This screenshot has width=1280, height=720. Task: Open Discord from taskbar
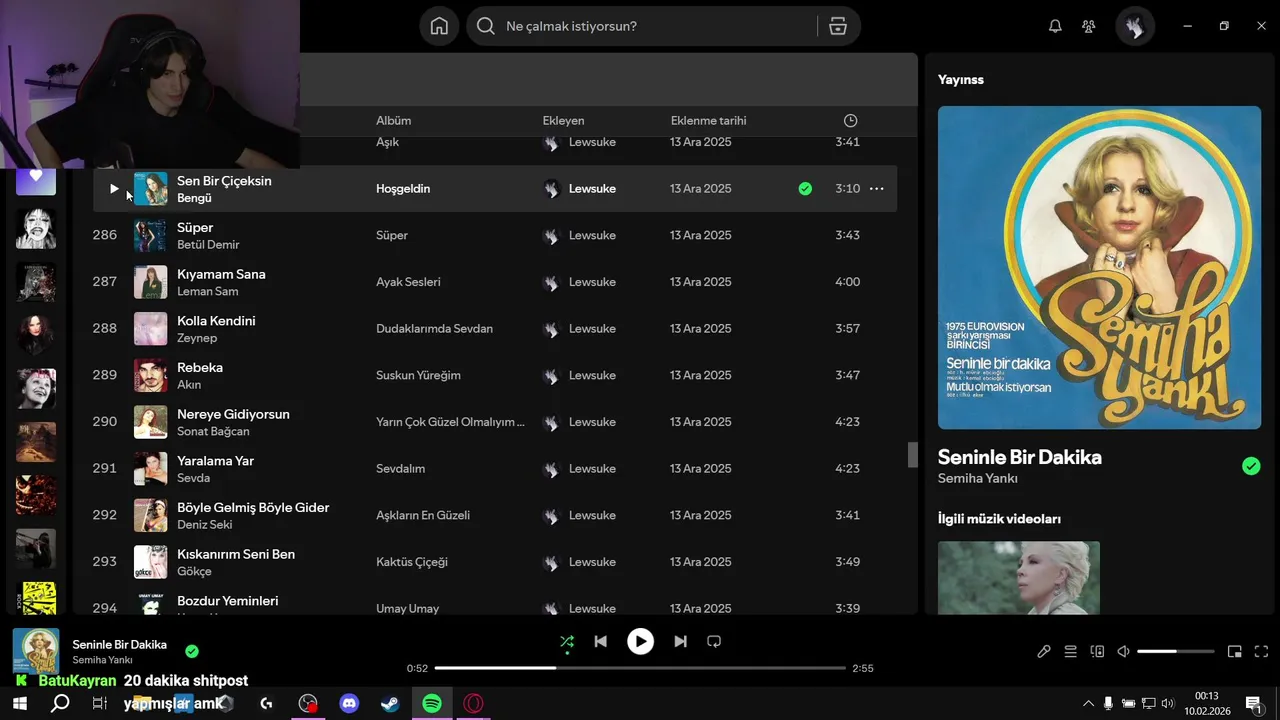349,703
